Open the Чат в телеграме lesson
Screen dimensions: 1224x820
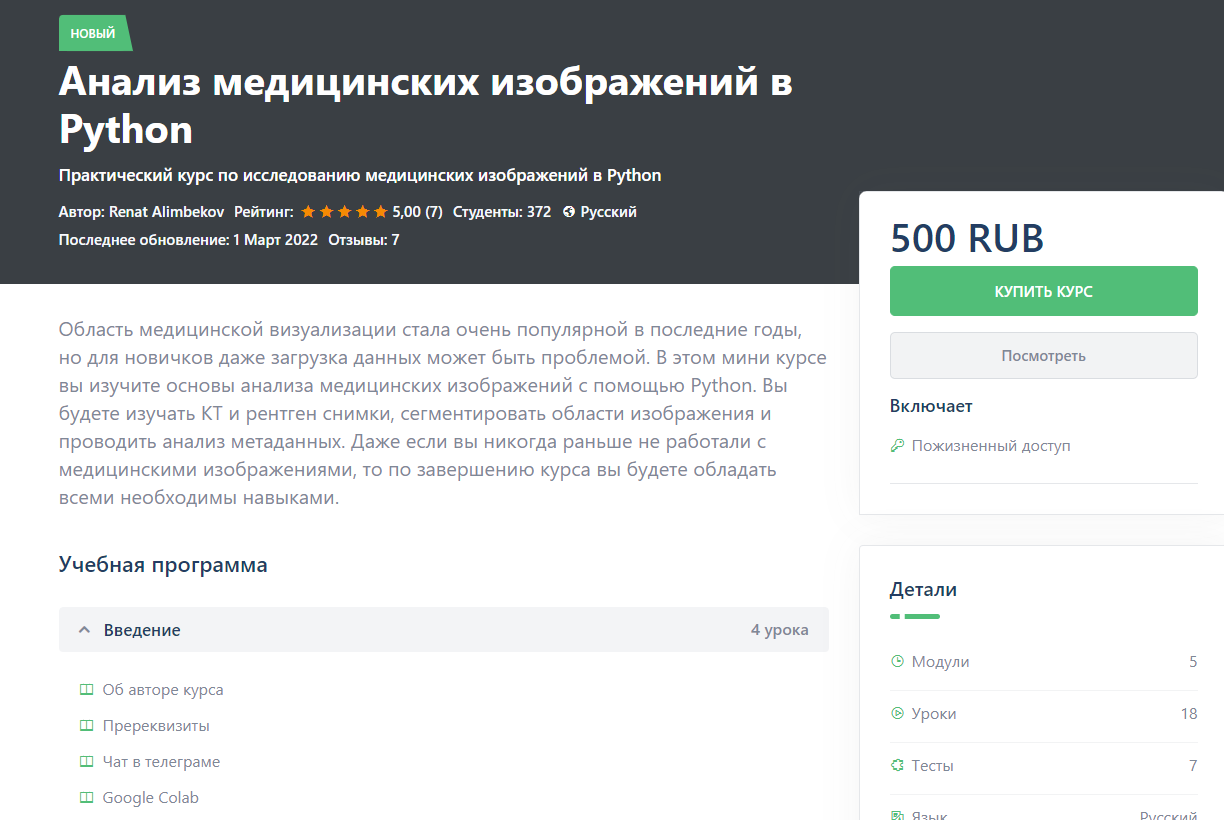[161, 762]
